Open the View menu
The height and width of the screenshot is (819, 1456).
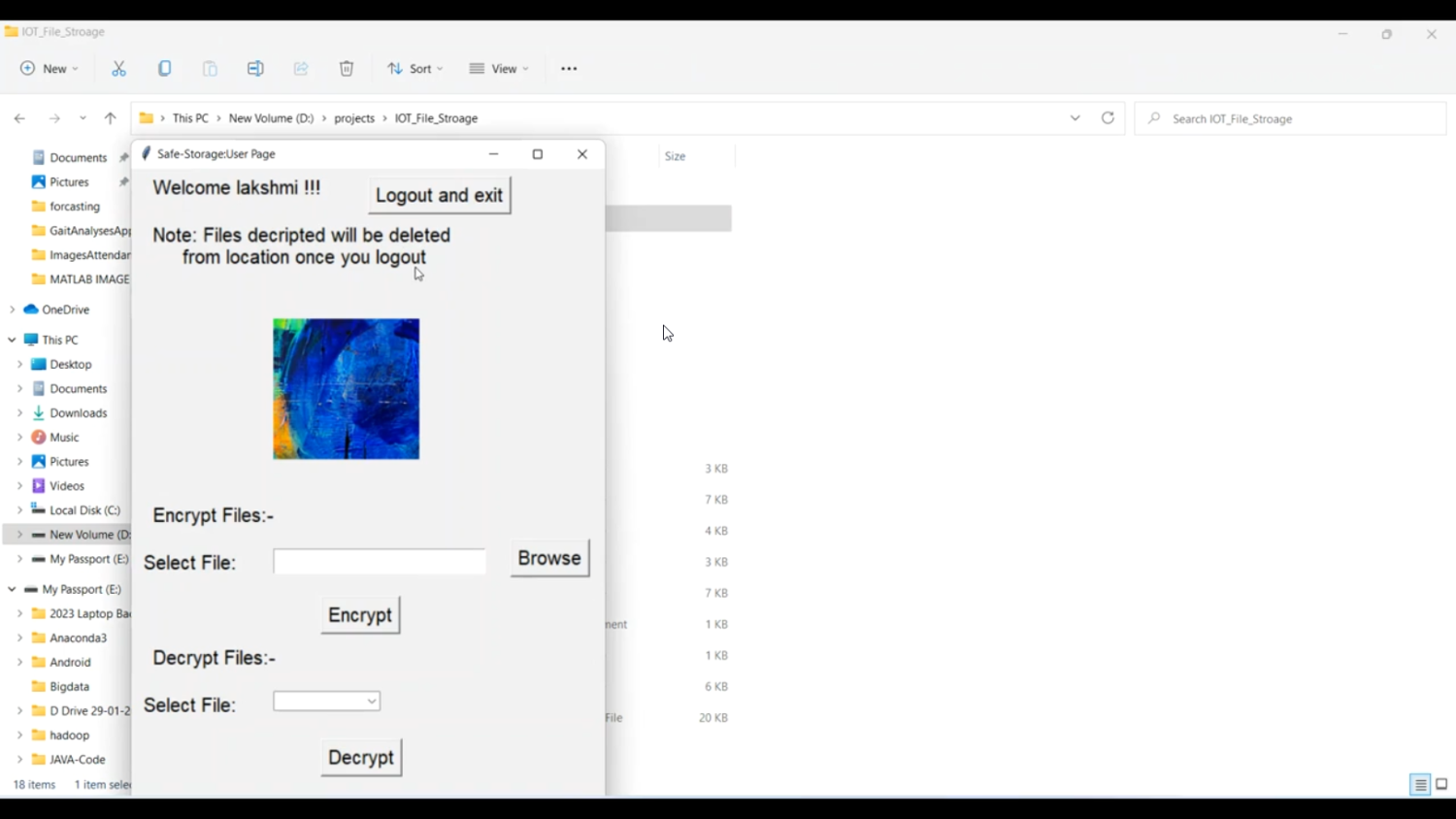[498, 68]
